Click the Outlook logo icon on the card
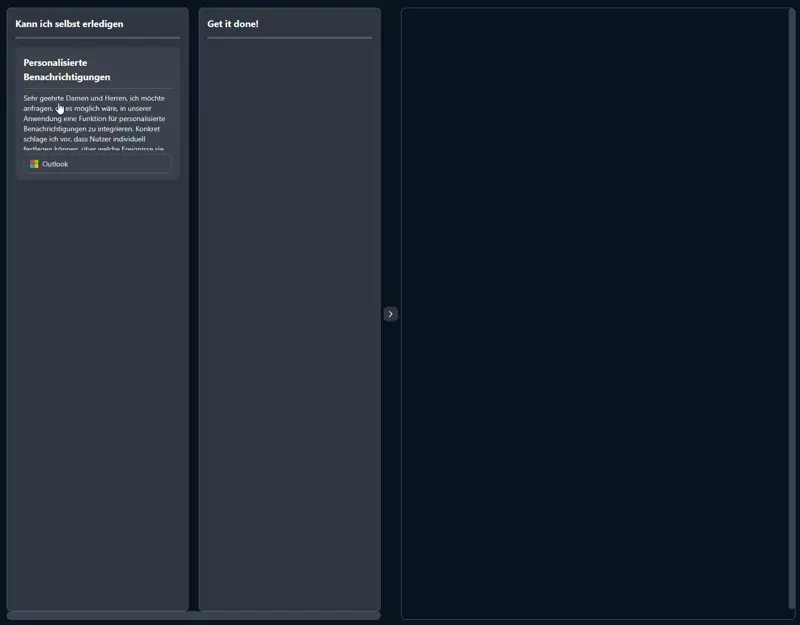This screenshot has height=625, width=800. 34,164
